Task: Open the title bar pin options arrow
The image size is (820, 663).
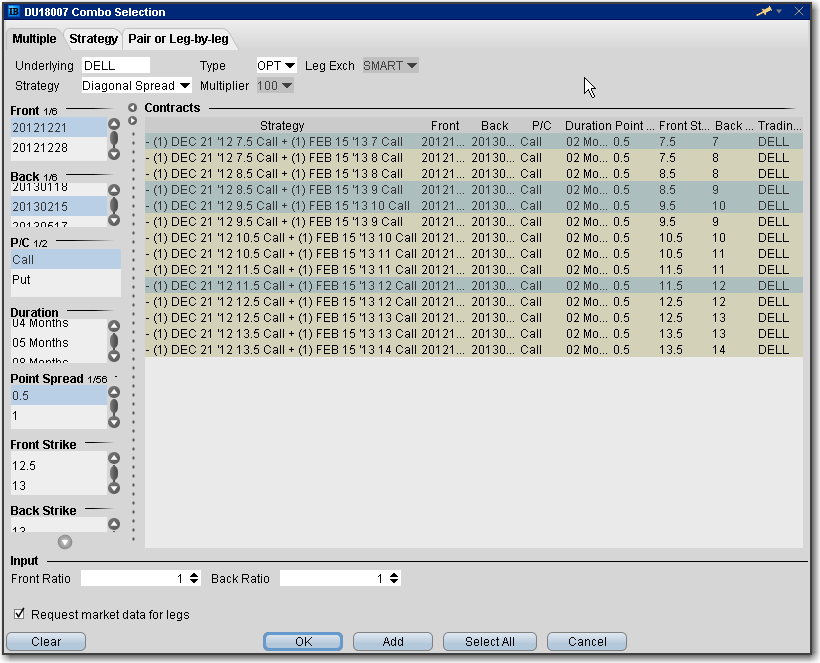Action: (778, 12)
